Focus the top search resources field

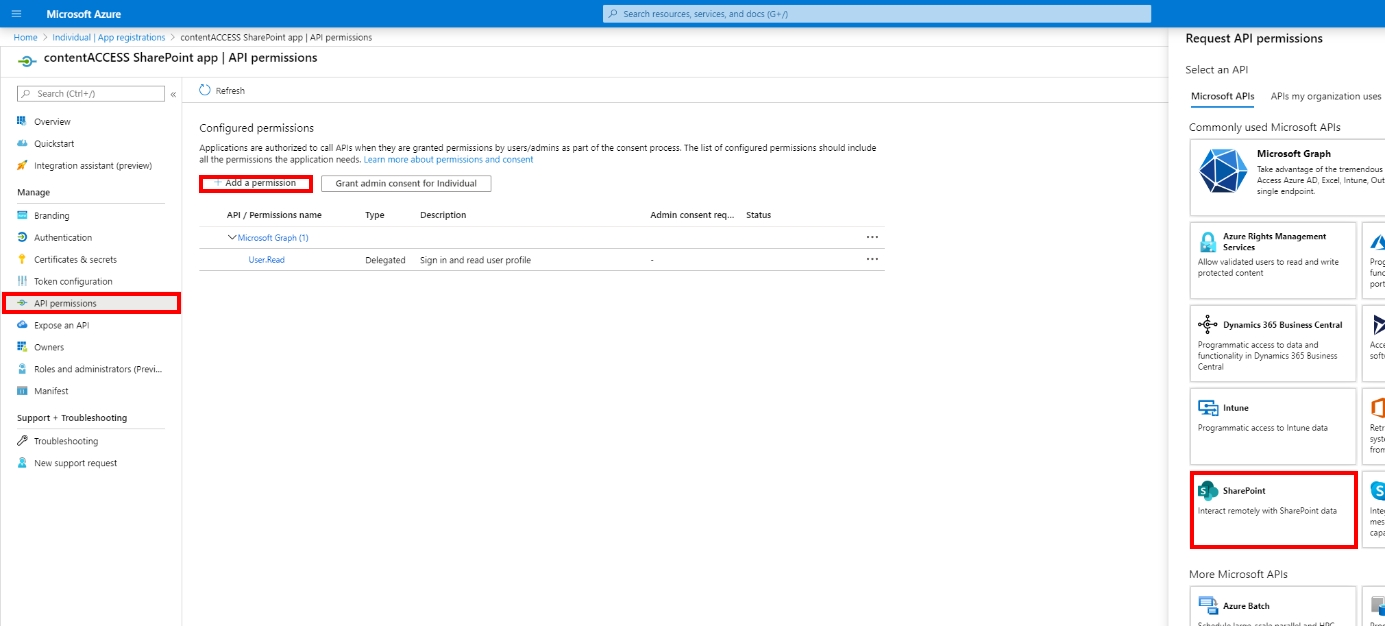point(877,14)
